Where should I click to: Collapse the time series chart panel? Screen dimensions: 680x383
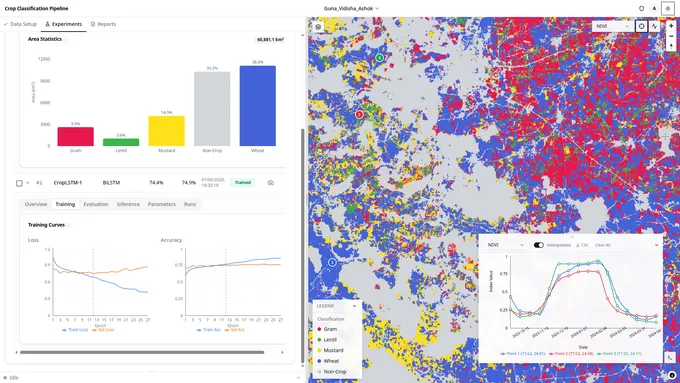(x=656, y=245)
